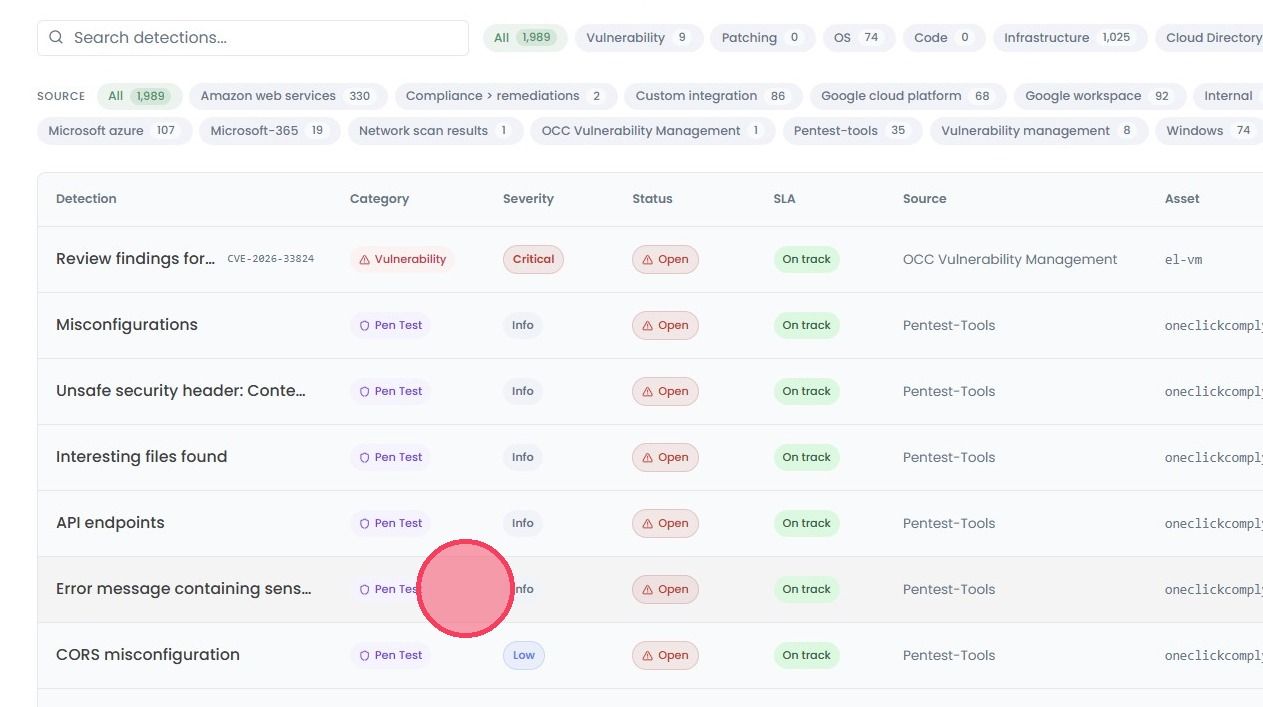Click the Open warning icon in Misconfigurations row
The height and width of the screenshot is (707, 1263).
pyautogui.click(x=648, y=325)
